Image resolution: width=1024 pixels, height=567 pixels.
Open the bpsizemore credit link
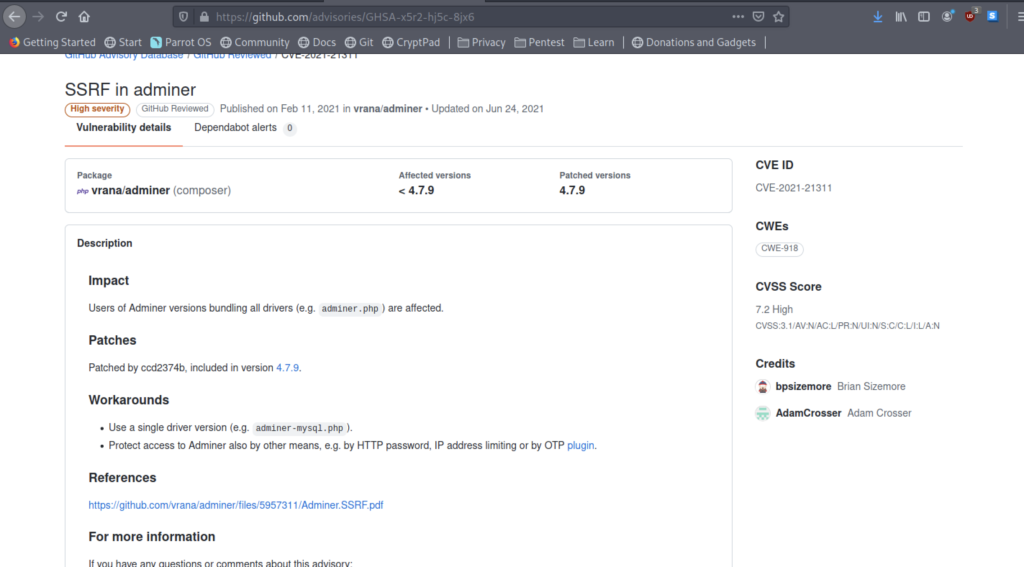point(803,387)
